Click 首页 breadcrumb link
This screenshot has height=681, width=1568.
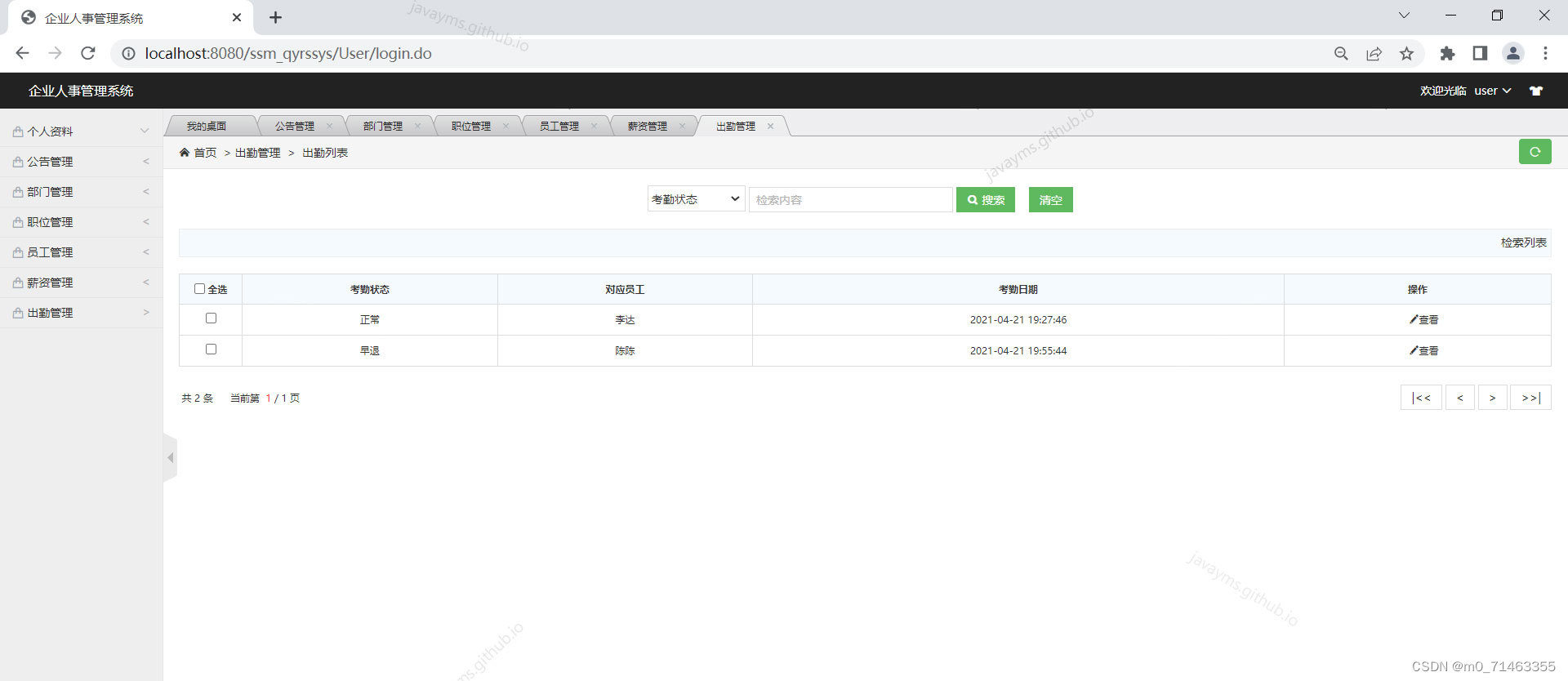(x=205, y=153)
